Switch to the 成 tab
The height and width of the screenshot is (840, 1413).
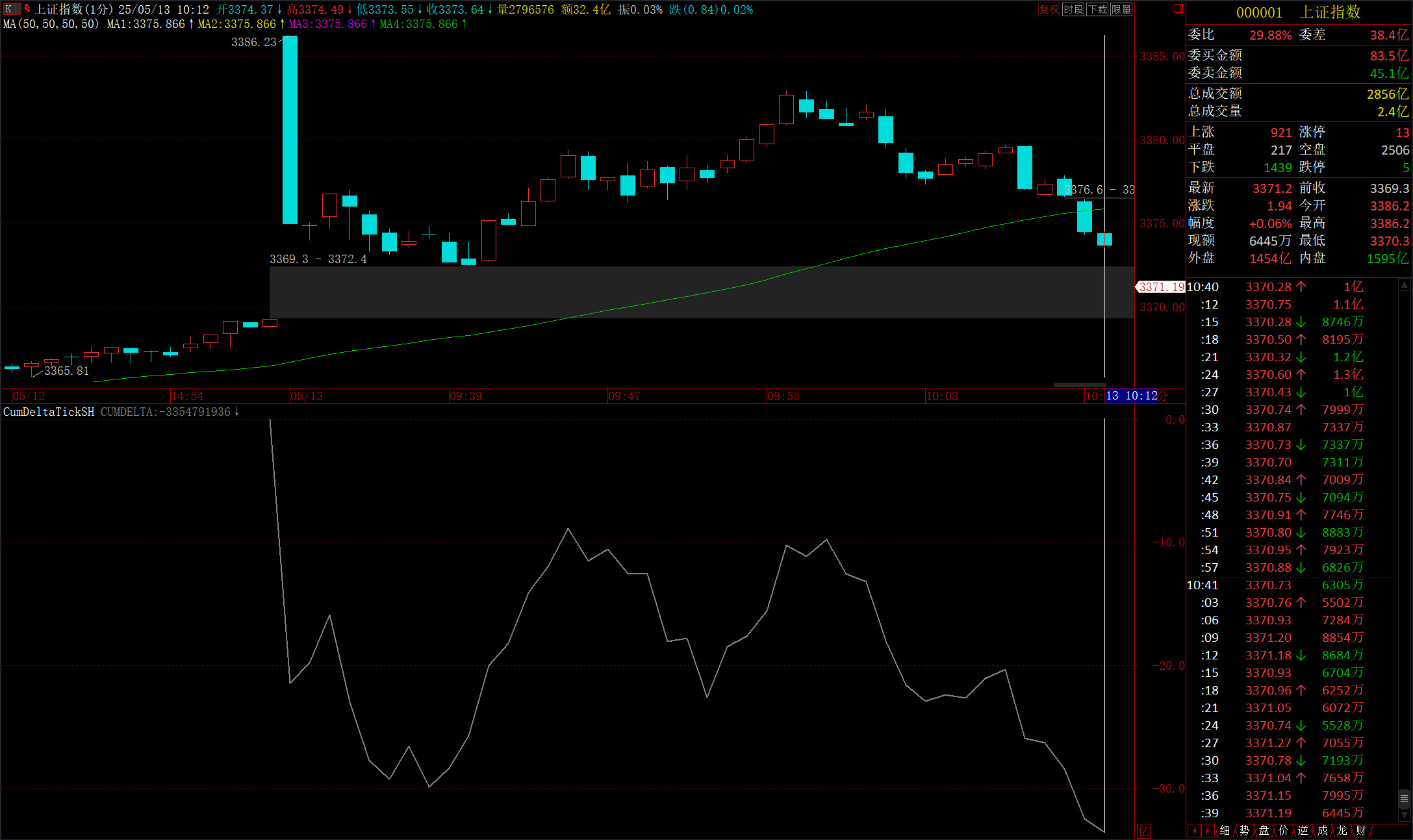1322,831
